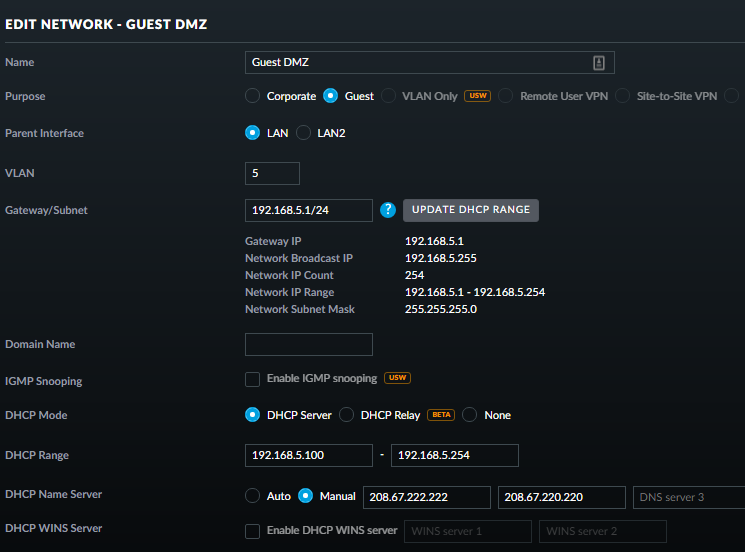
Task: Switch DHCP Mode to DHCP Relay
Action: coord(347,415)
